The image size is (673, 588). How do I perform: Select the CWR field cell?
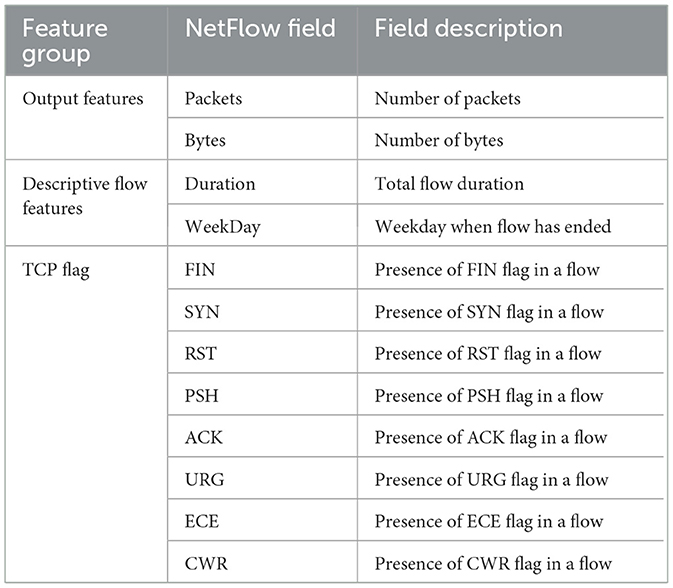pyautogui.click(x=205, y=563)
